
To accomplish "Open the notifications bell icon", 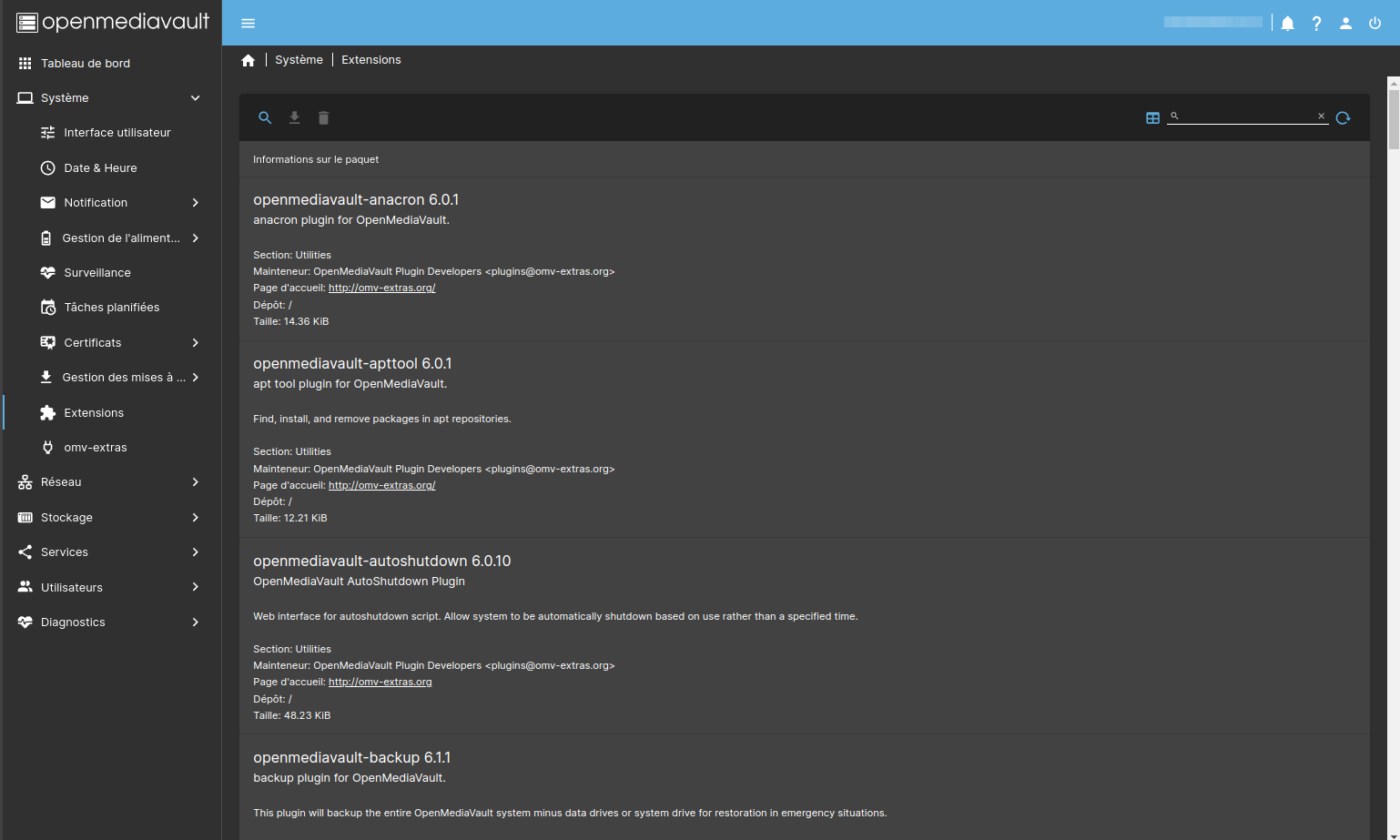I will click(1287, 24).
